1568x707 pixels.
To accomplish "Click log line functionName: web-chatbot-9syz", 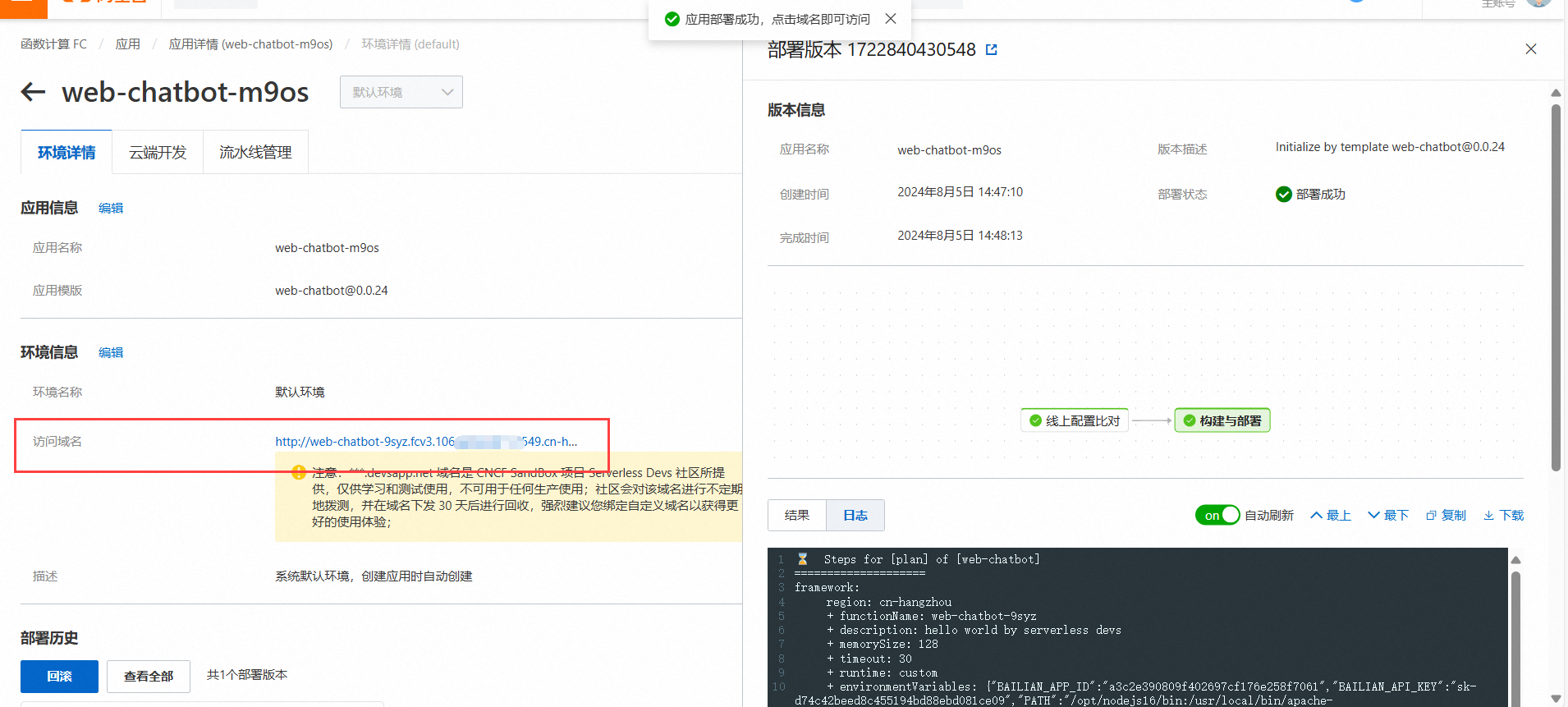I will (x=932, y=616).
